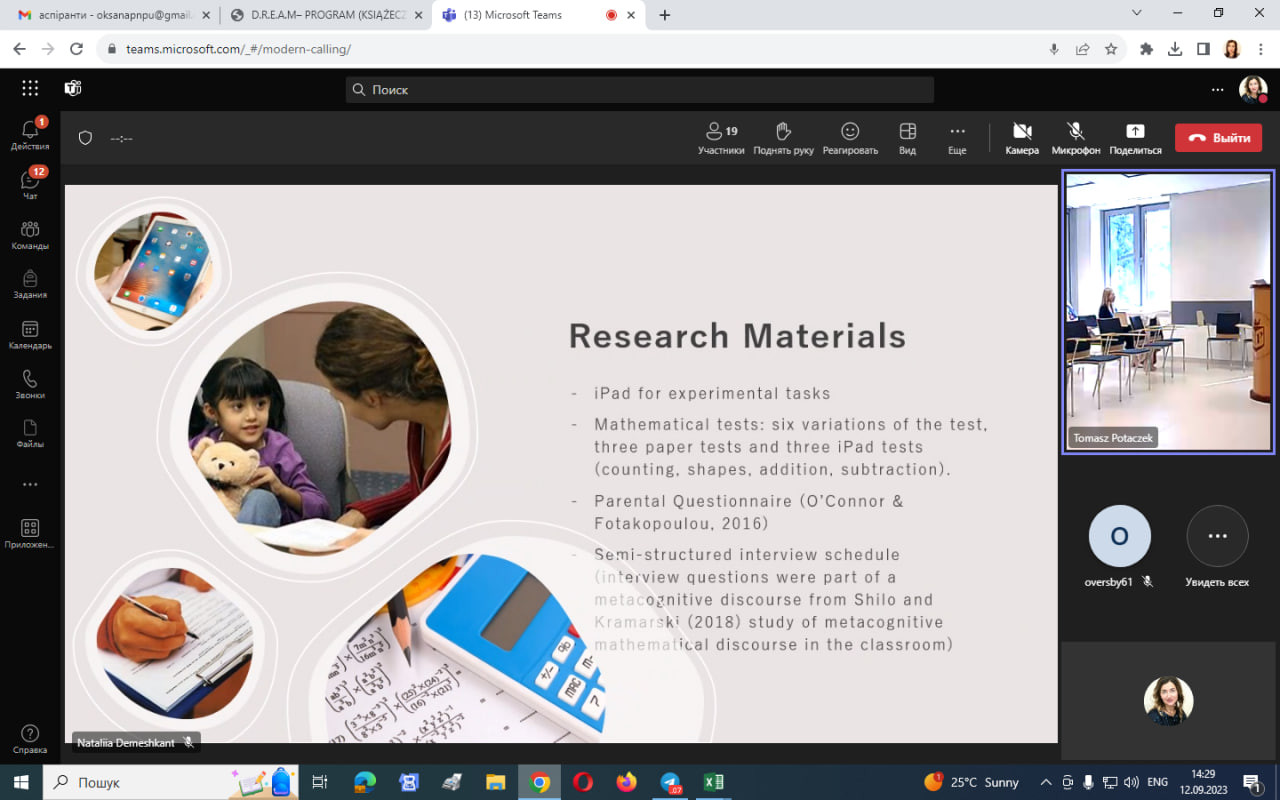Open the Teams app launcher grid
This screenshot has height=800, width=1280.
tap(30, 88)
